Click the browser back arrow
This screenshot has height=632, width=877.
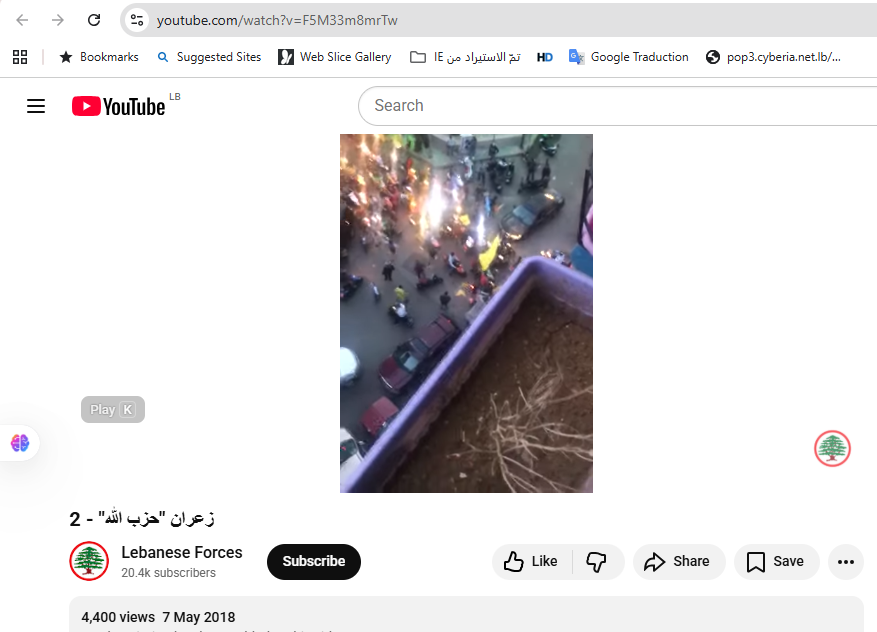click(22, 19)
